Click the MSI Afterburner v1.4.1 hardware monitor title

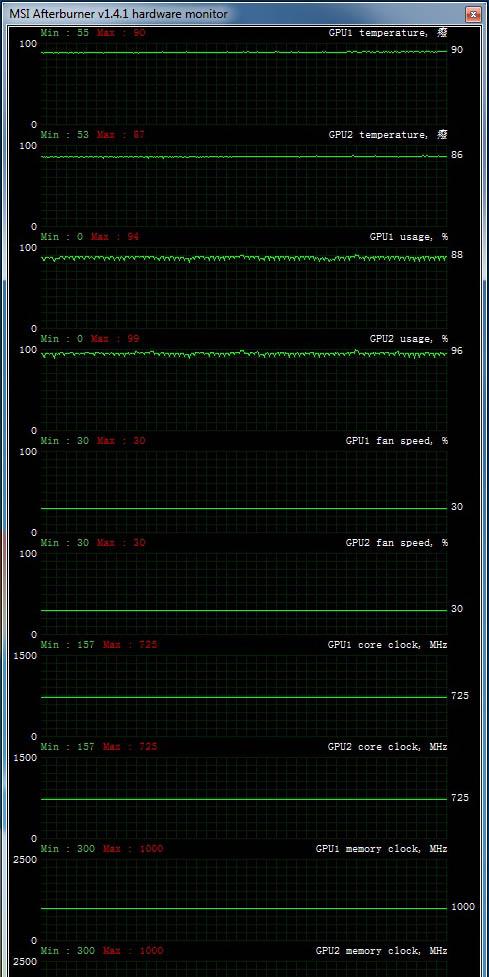(118, 14)
